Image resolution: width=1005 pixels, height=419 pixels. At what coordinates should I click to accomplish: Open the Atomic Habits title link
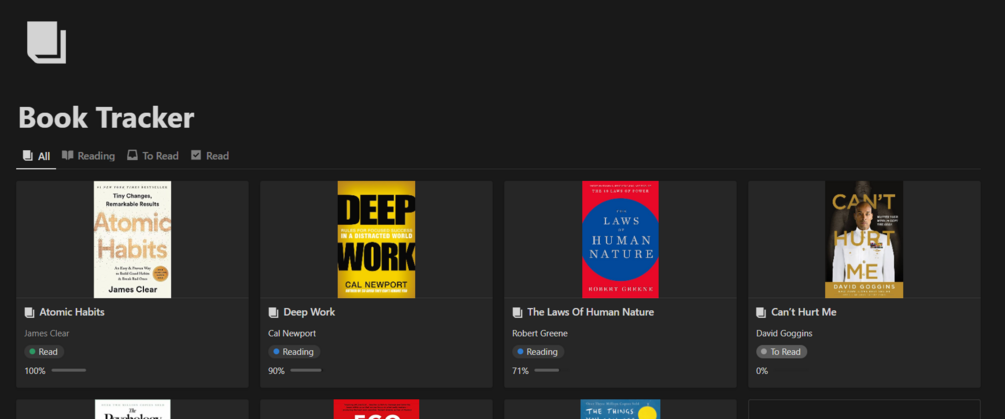pyautogui.click(x=72, y=312)
